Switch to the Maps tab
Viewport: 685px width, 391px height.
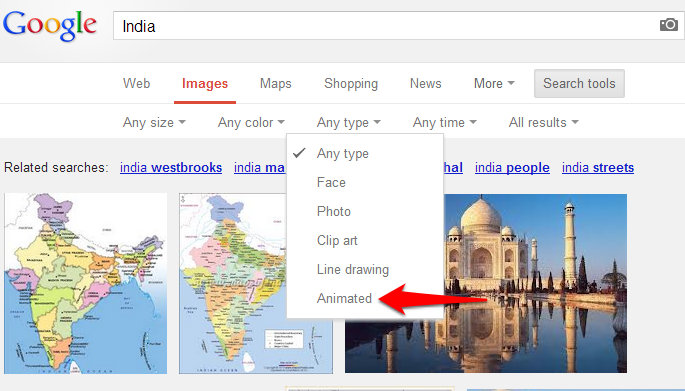(x=276, y=83)
